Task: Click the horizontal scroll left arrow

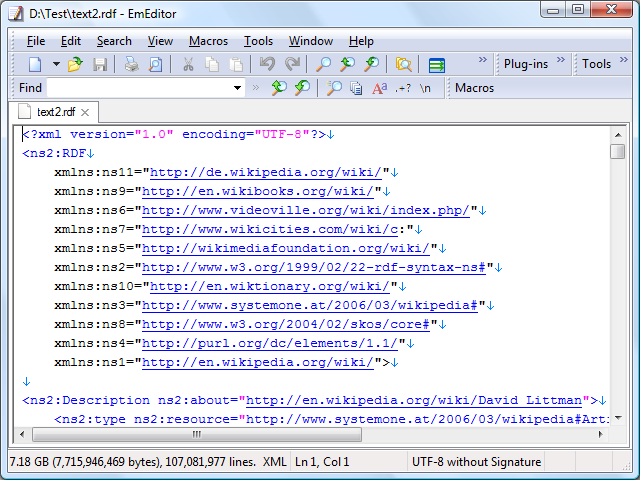Action: pyautogui.click(x=22, y=434)
